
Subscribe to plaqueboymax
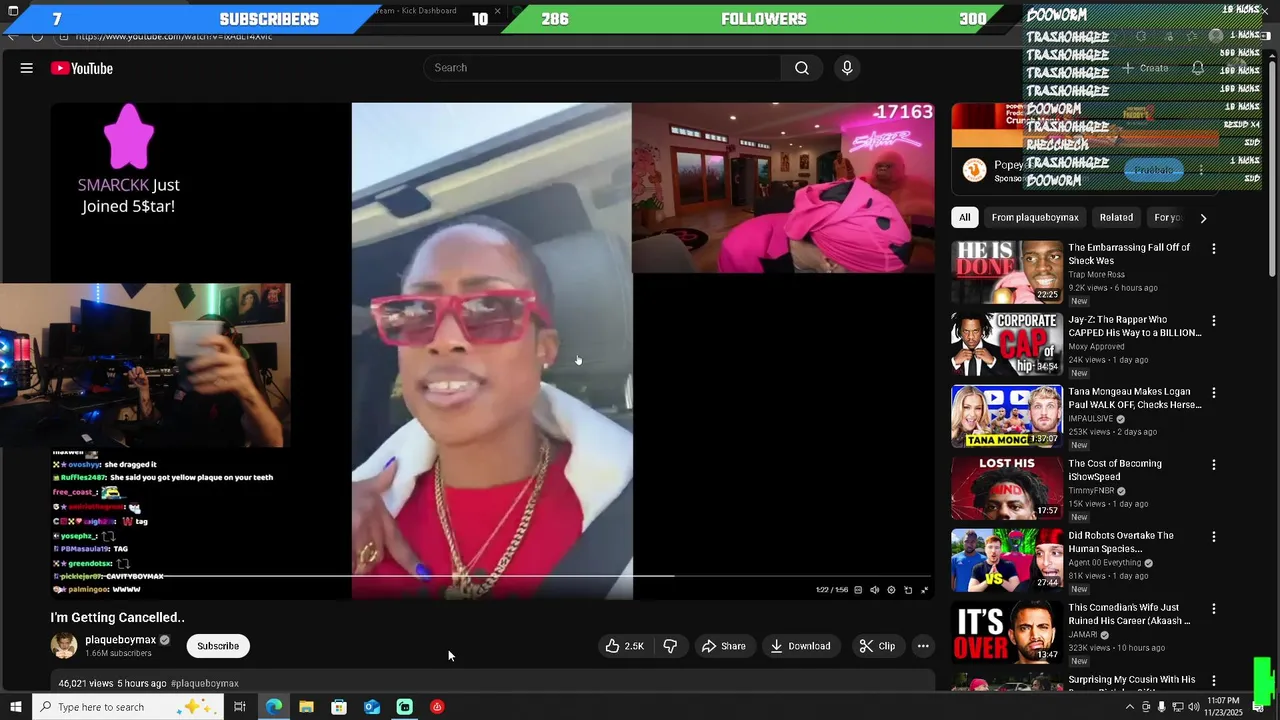click(x=218, y=646)
